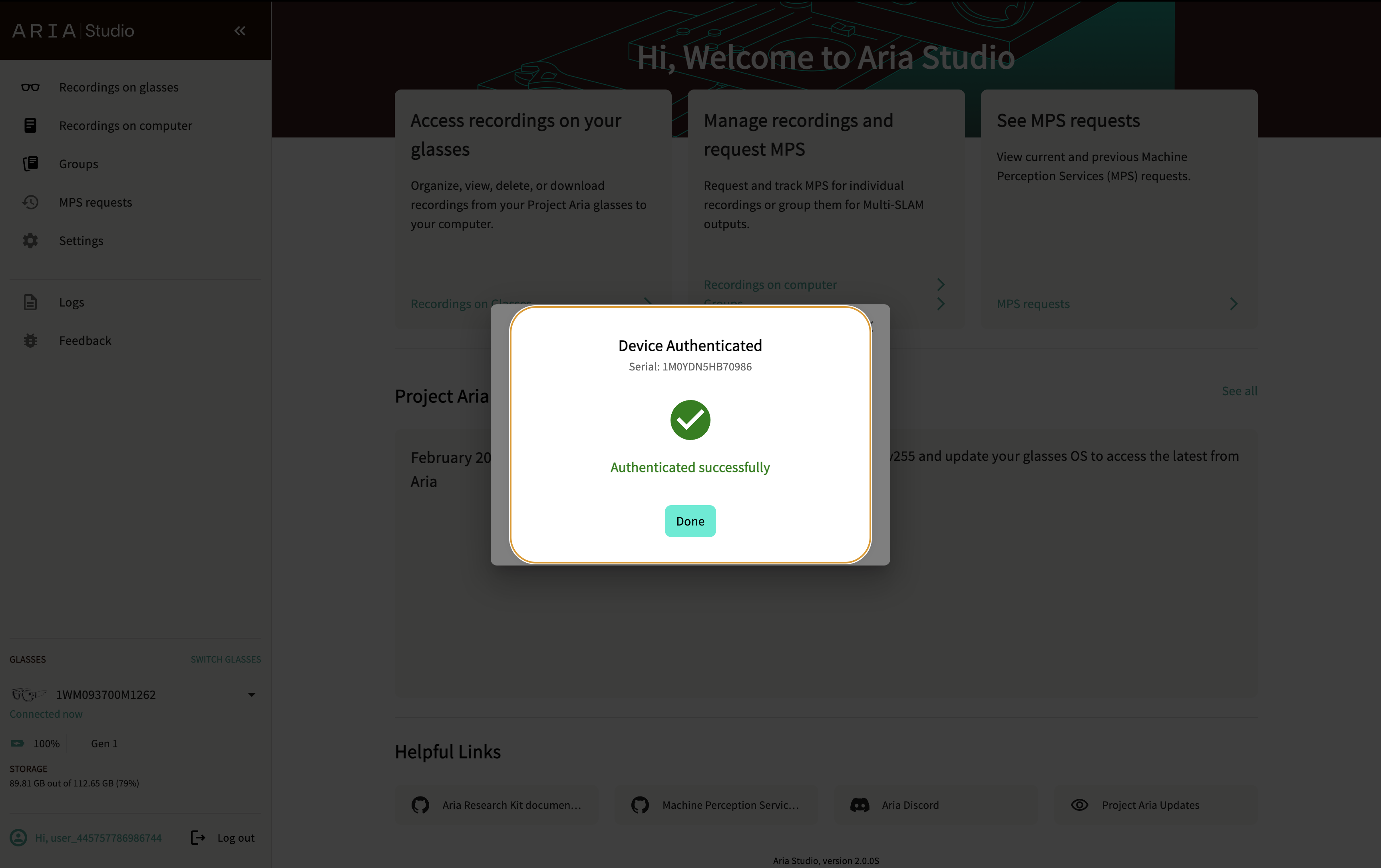1381x868 pixels.
Task: Click the chevron on the Groups card row
Action: (941, 304)
